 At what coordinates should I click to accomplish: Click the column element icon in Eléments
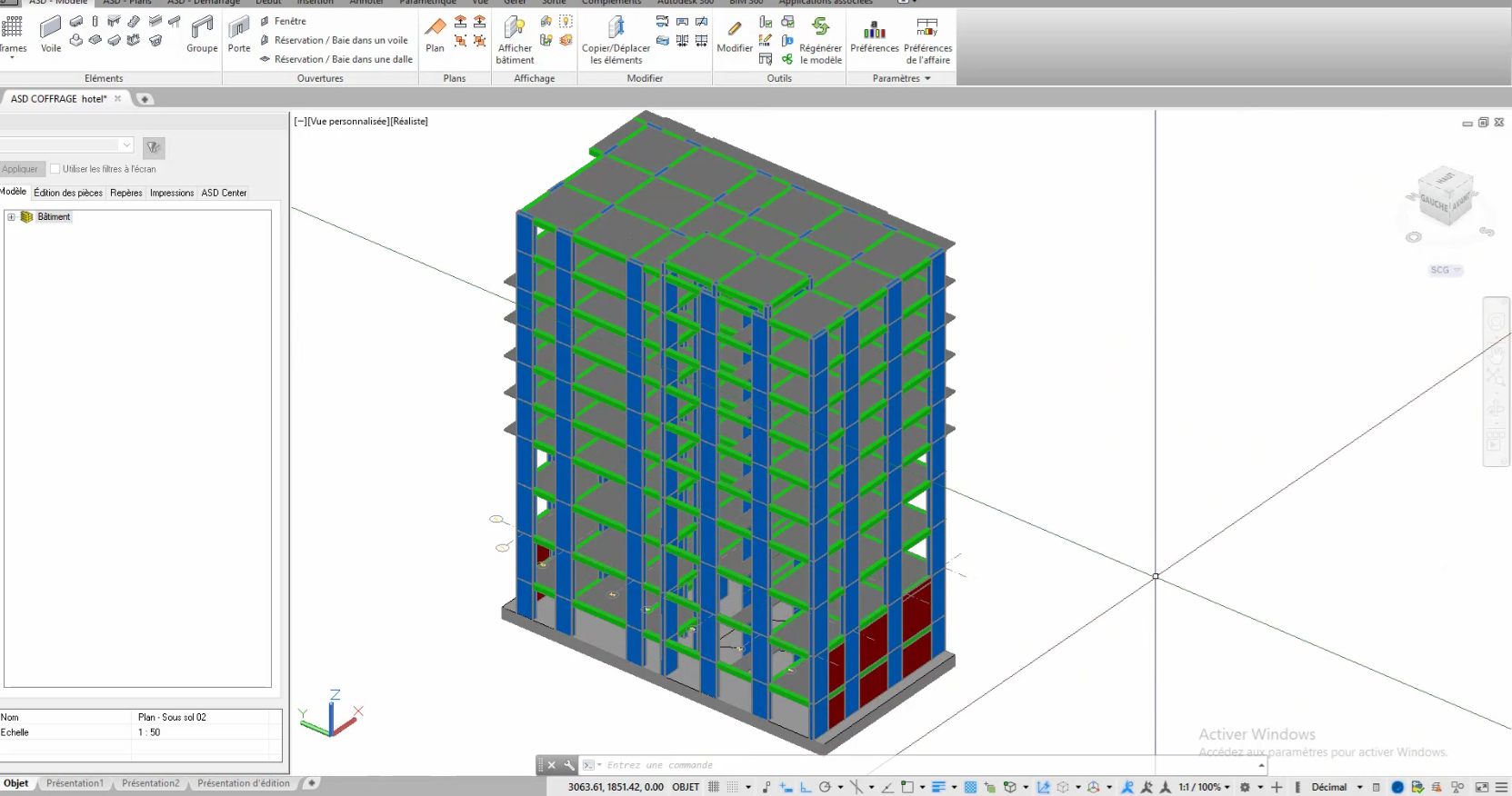click(95, 21)
